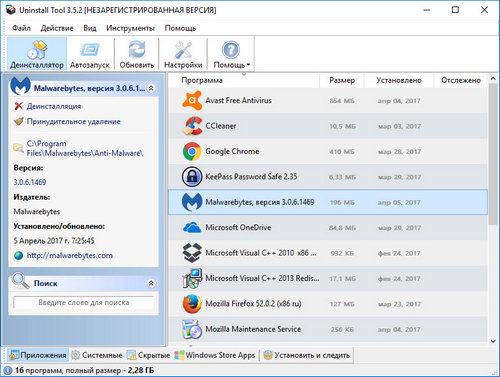The width and height of the screenshot is (500, 377).
Task: Click scrollbar up arrow in program list
Action: 493,79
